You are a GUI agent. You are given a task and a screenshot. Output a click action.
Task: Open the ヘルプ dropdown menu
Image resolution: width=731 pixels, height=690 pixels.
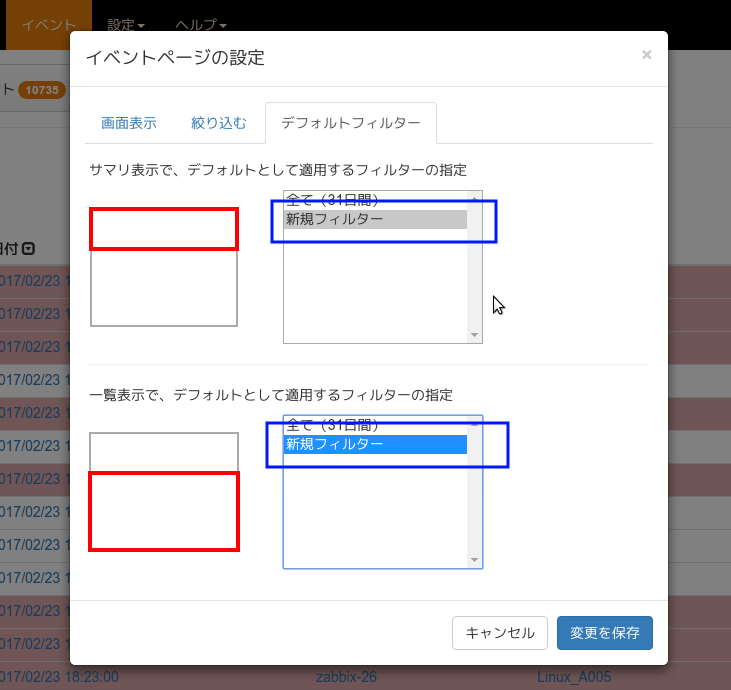point(200,24)
